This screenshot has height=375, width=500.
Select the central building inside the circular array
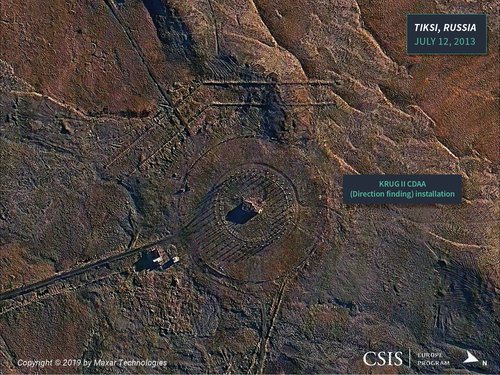pos(251,205)
